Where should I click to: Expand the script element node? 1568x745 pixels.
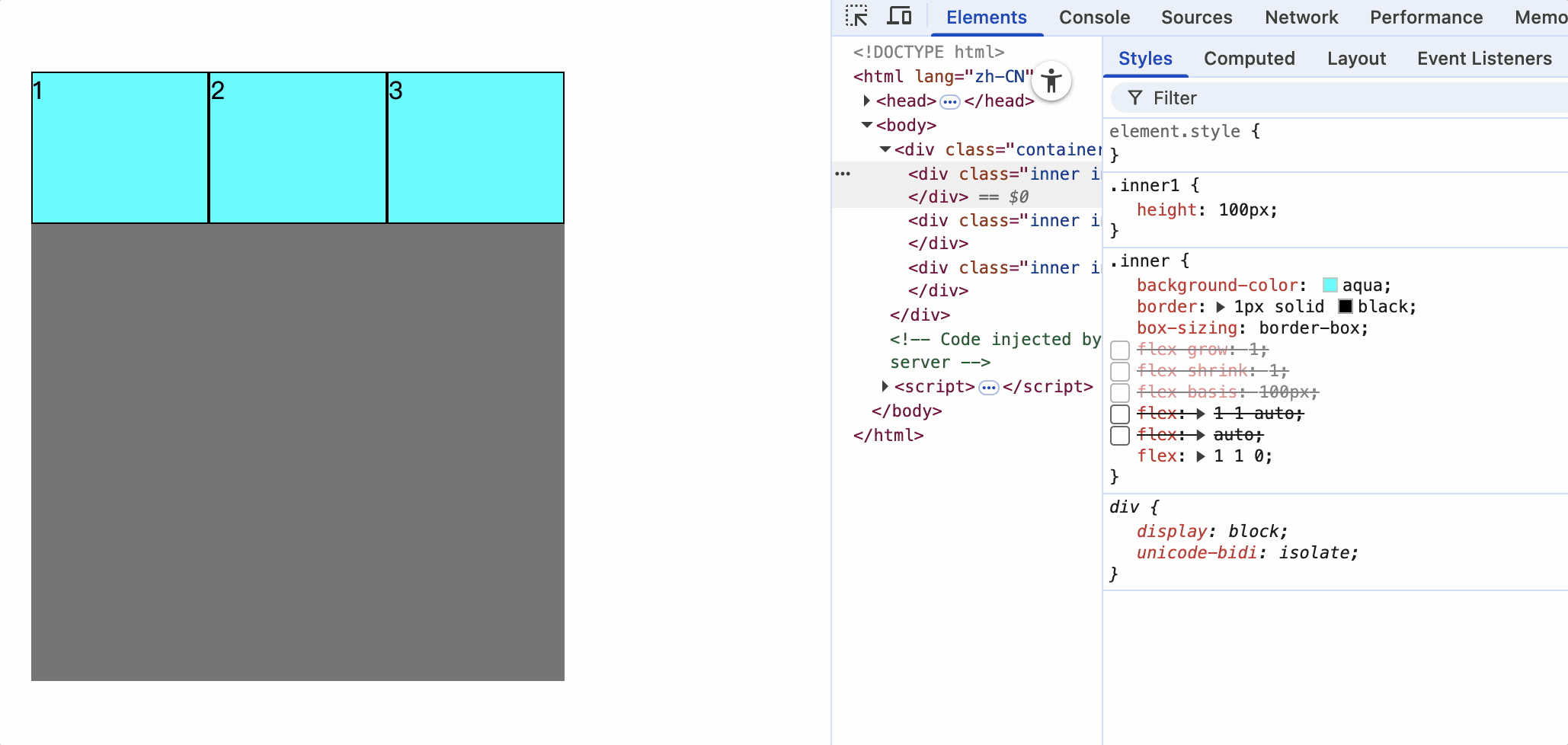[885, 387]
